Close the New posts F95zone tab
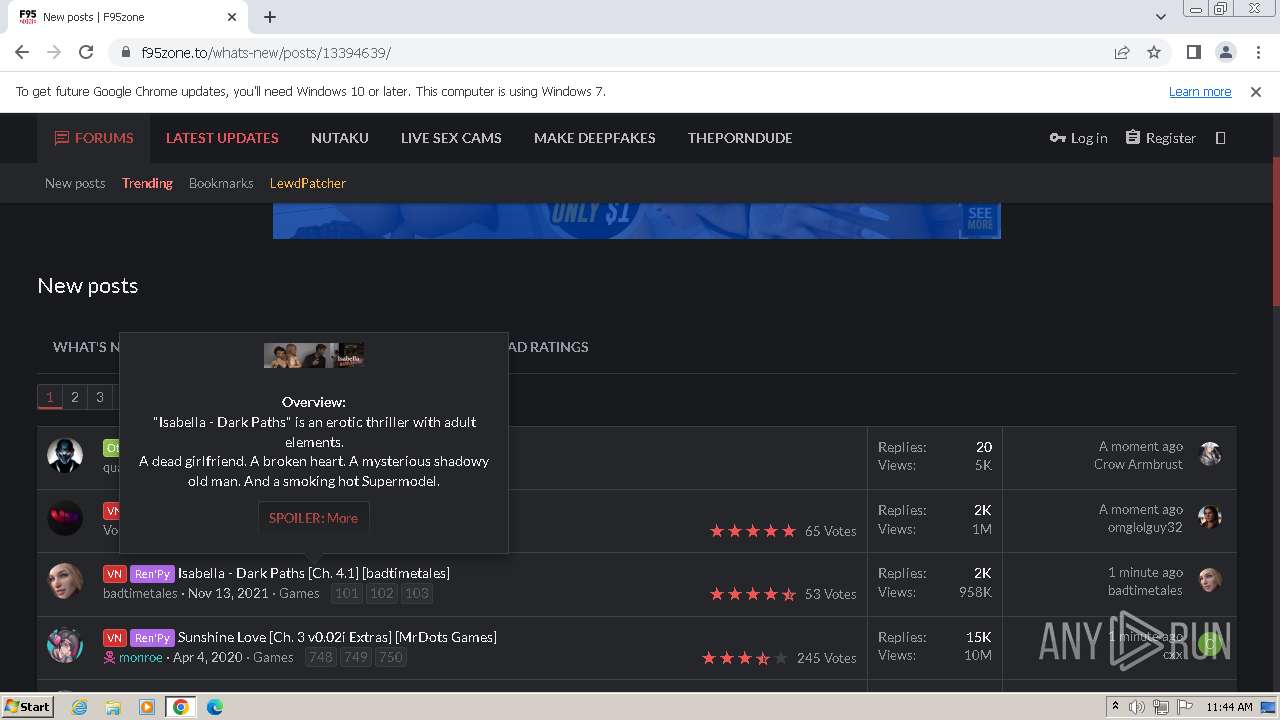Screen dimensions: 1280x720 point(232,17)
